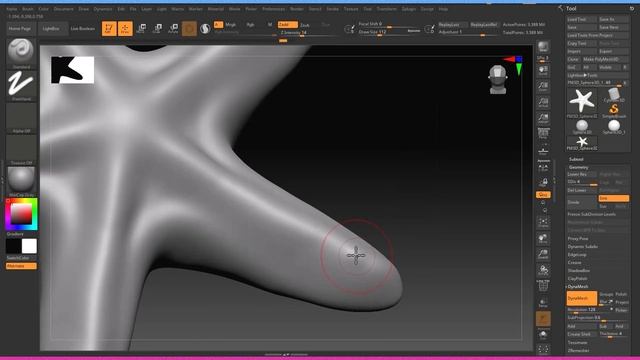Select the Move transform icon
This screenshot has width=640, height=360.
141,28
